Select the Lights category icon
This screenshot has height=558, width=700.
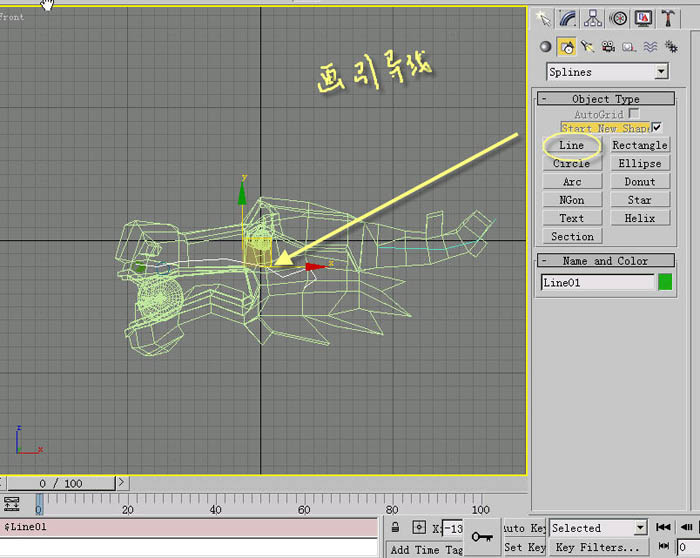coord(588,46)
